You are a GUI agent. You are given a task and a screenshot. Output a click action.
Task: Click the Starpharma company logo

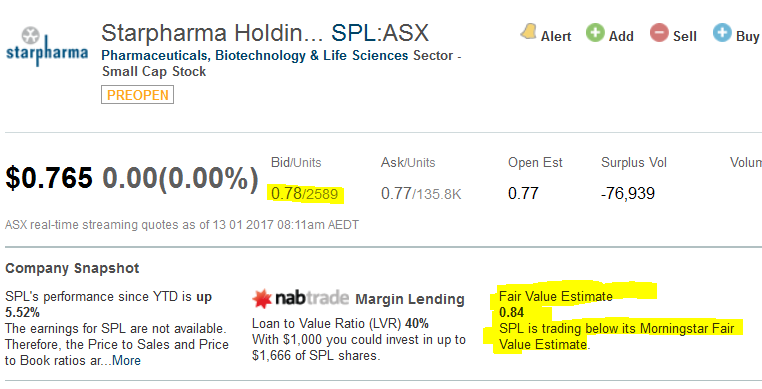click(47, 47)
